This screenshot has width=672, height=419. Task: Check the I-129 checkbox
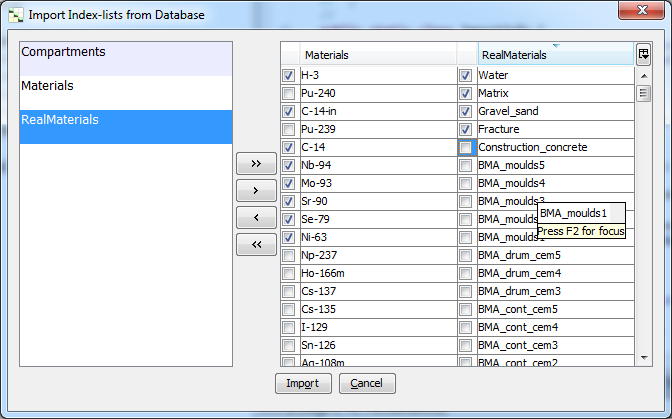coord(288,328)
